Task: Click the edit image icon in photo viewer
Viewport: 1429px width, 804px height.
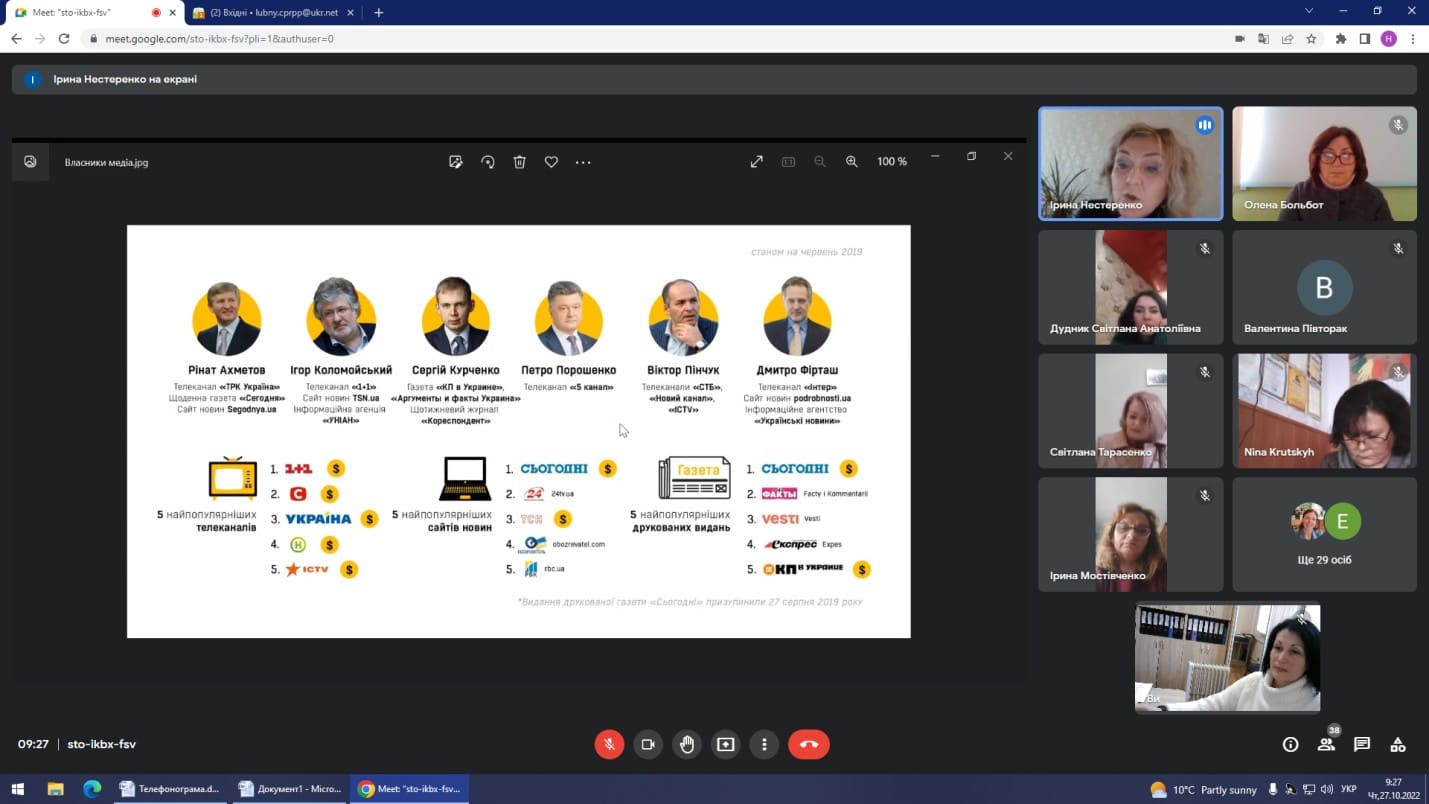Action: click(456, 162)
